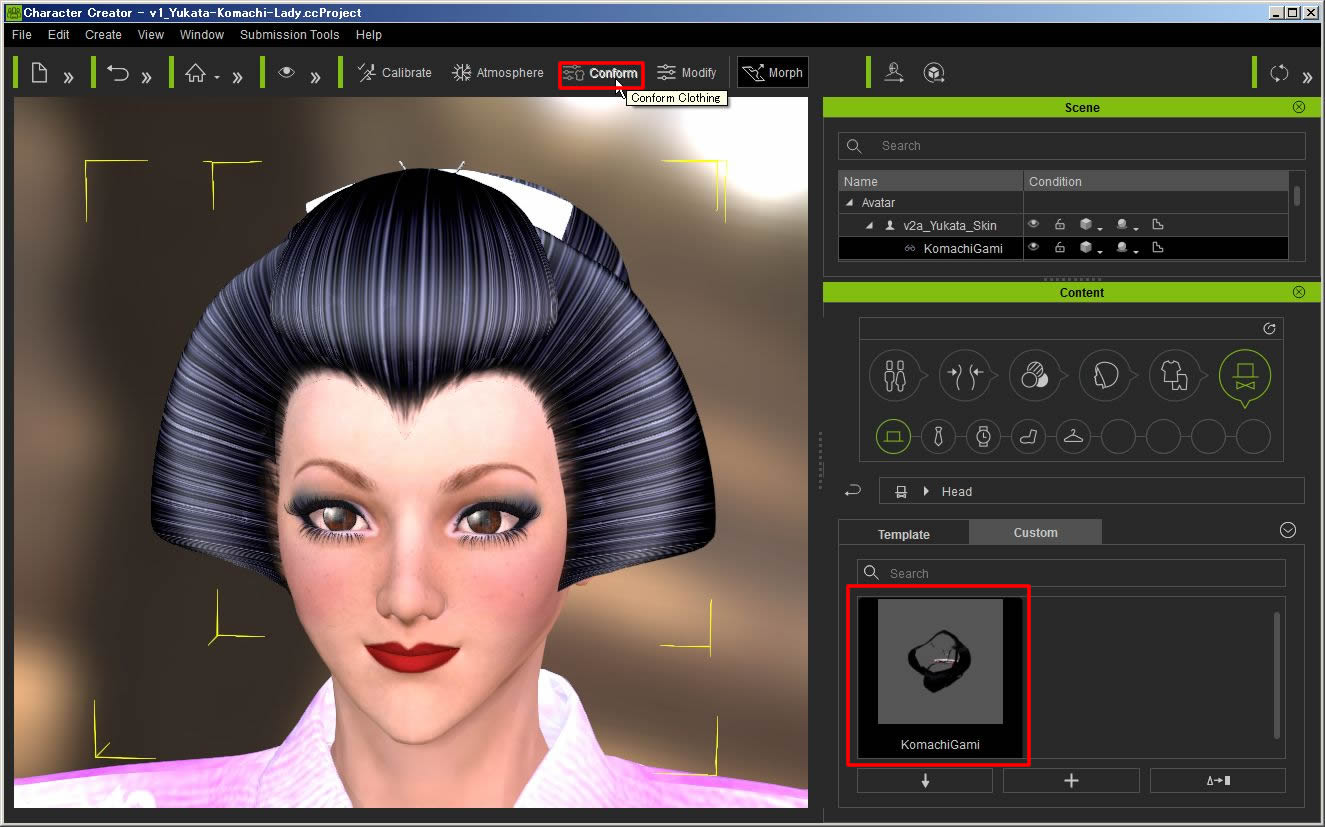1325x827 pixels.
Task: Click the Undo arrow icon
Action: coord(118,73)
